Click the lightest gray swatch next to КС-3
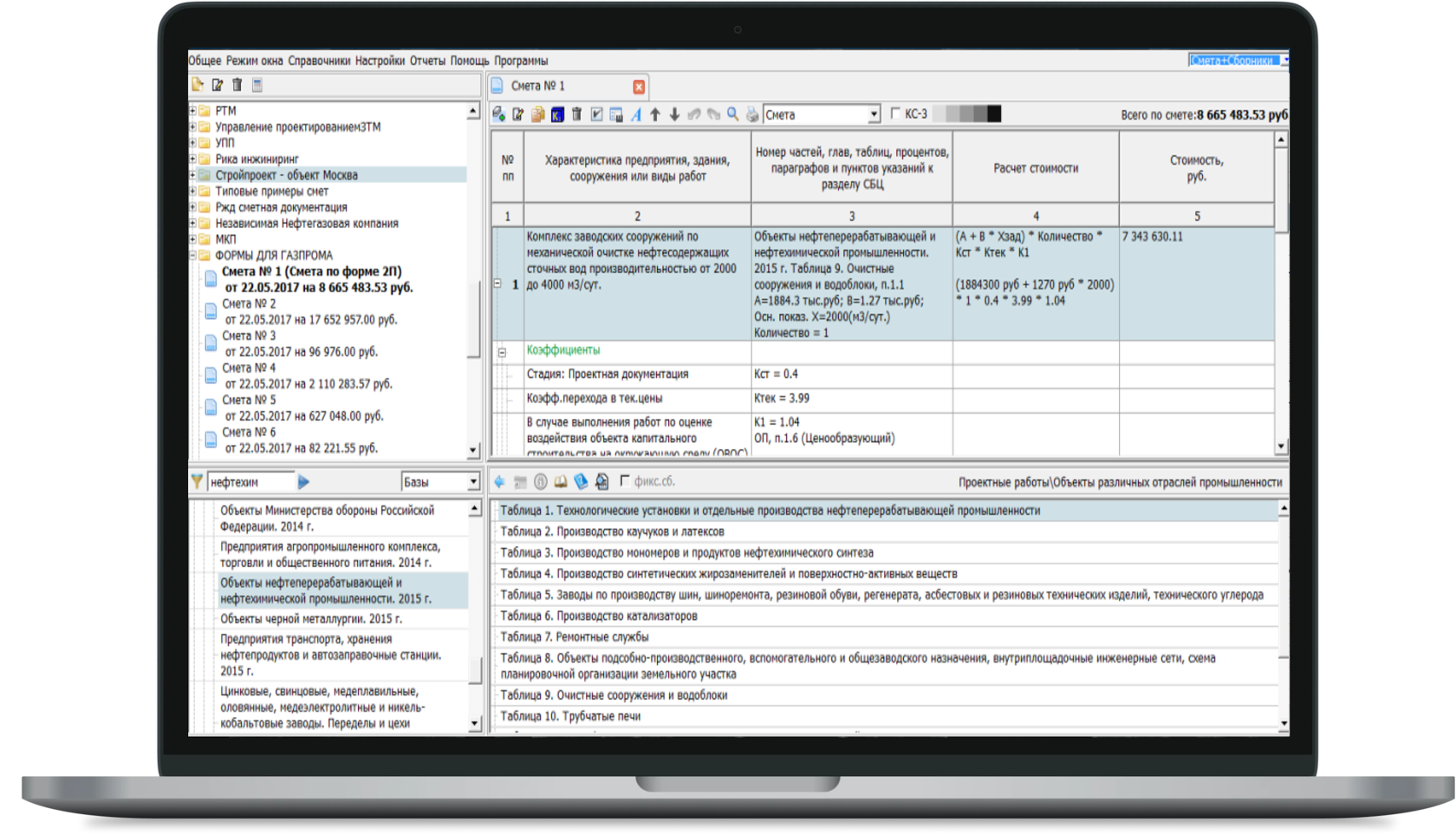Screen dimensions: 1456x835 (939, 114)
